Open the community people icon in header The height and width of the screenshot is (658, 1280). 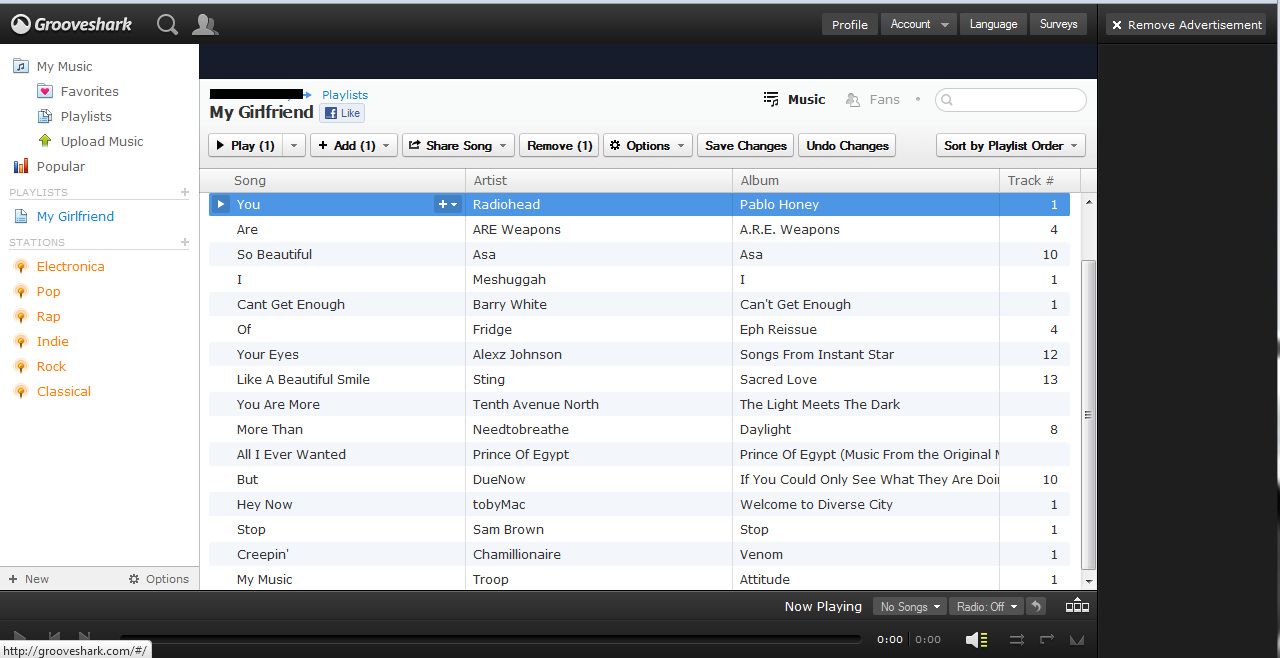pos(204,24)
